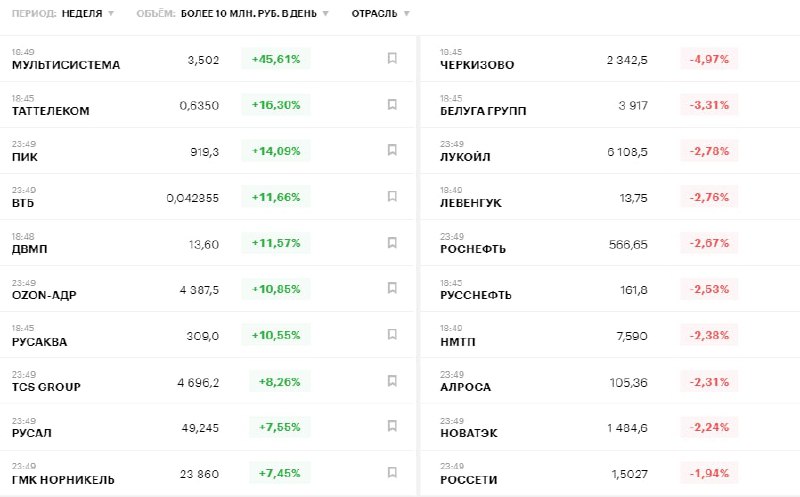Viewport: 800px width, 497px height.
Task: Select the НОВАТЭК stock row
Action: pyautogui.click(x=469, y=433)
